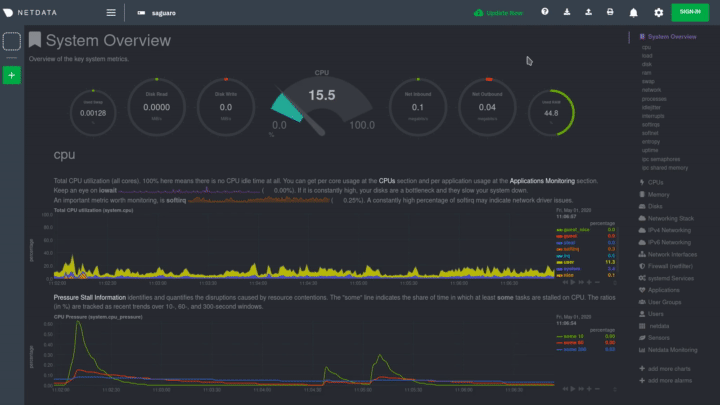The width and height of the screenshot is (720, 405).
Task: Zoom in Total CPU utilization chart with plus
Action: [x=589, y=282]
